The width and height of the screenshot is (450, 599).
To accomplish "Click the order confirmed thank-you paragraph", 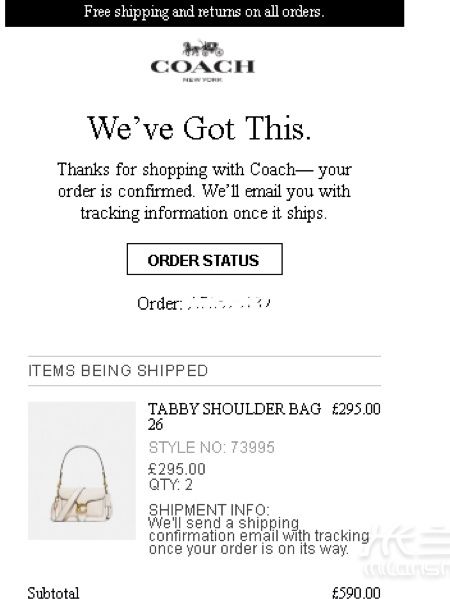I will click(204, 191).
